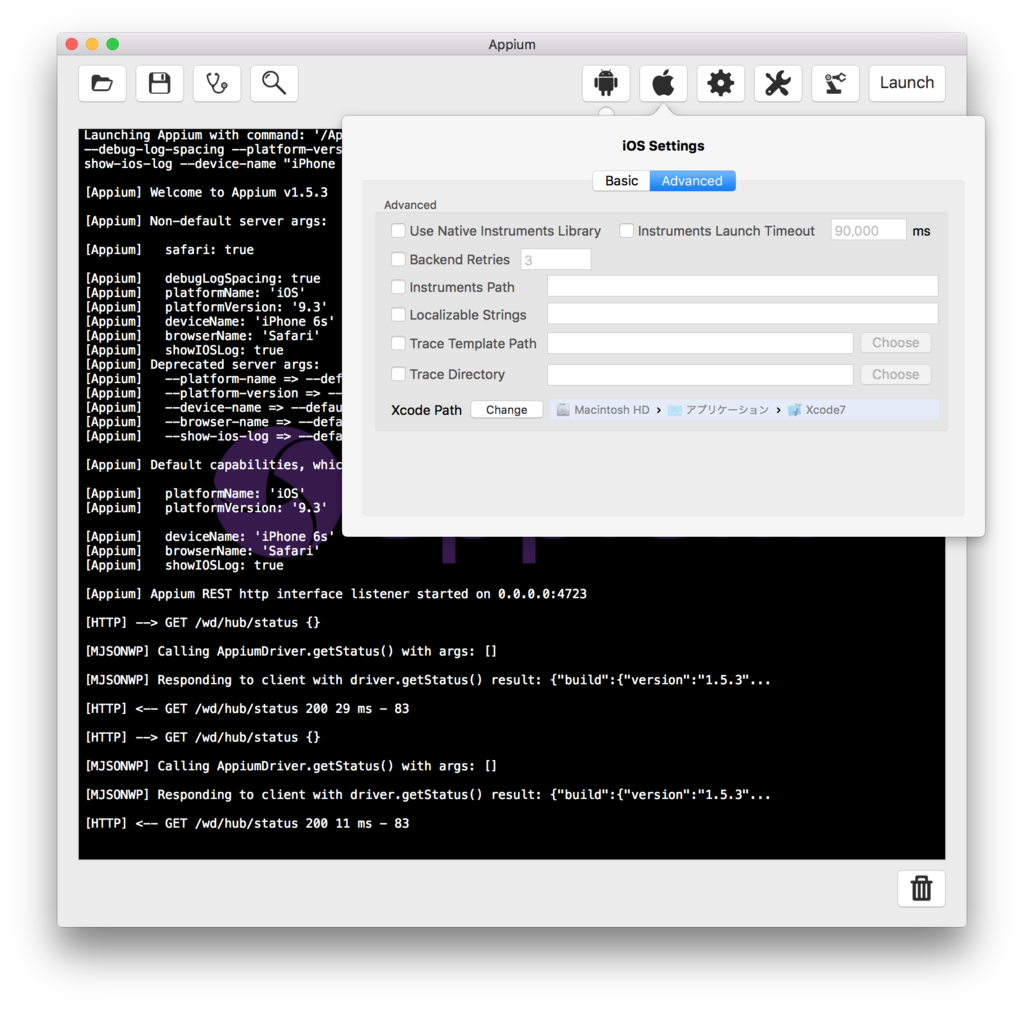
Task: Click the 'listener started on 0.0.0.0:4723' log line
Action: 336,594
